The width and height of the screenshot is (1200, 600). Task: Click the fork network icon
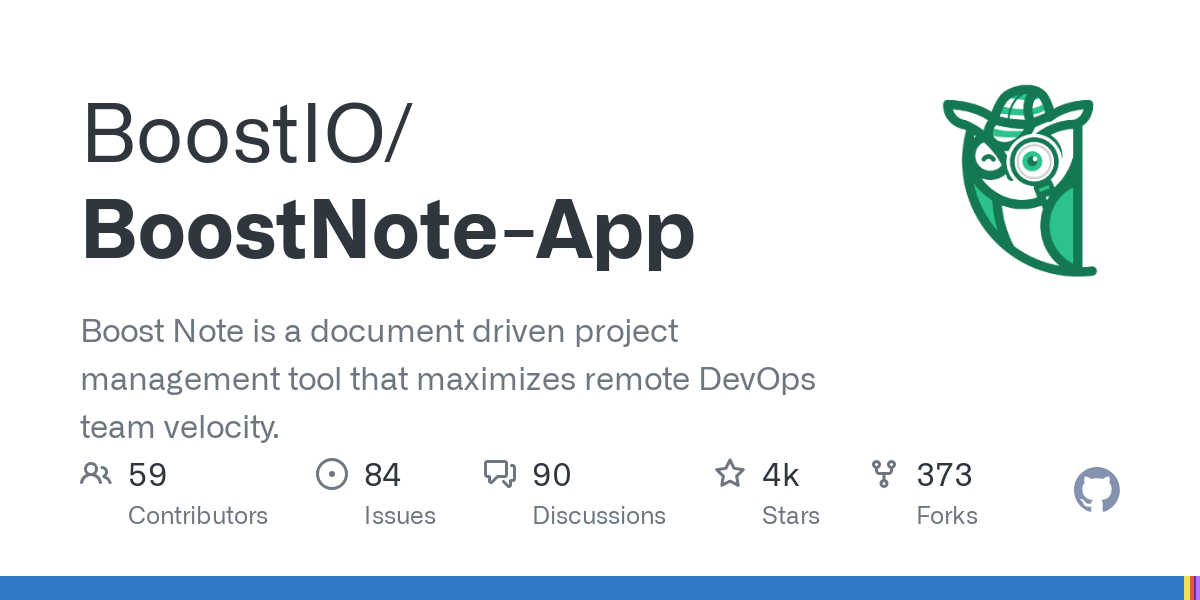(884, 474)
